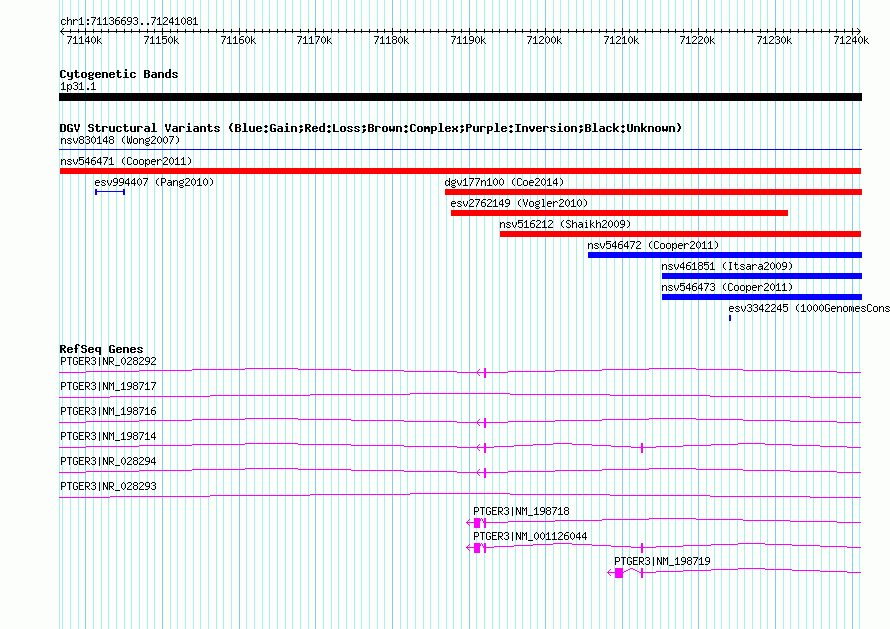This screenshot has height=629, width=890.
Task: Click the RefSeq Genes track title
Action: [x=102, y=349]
